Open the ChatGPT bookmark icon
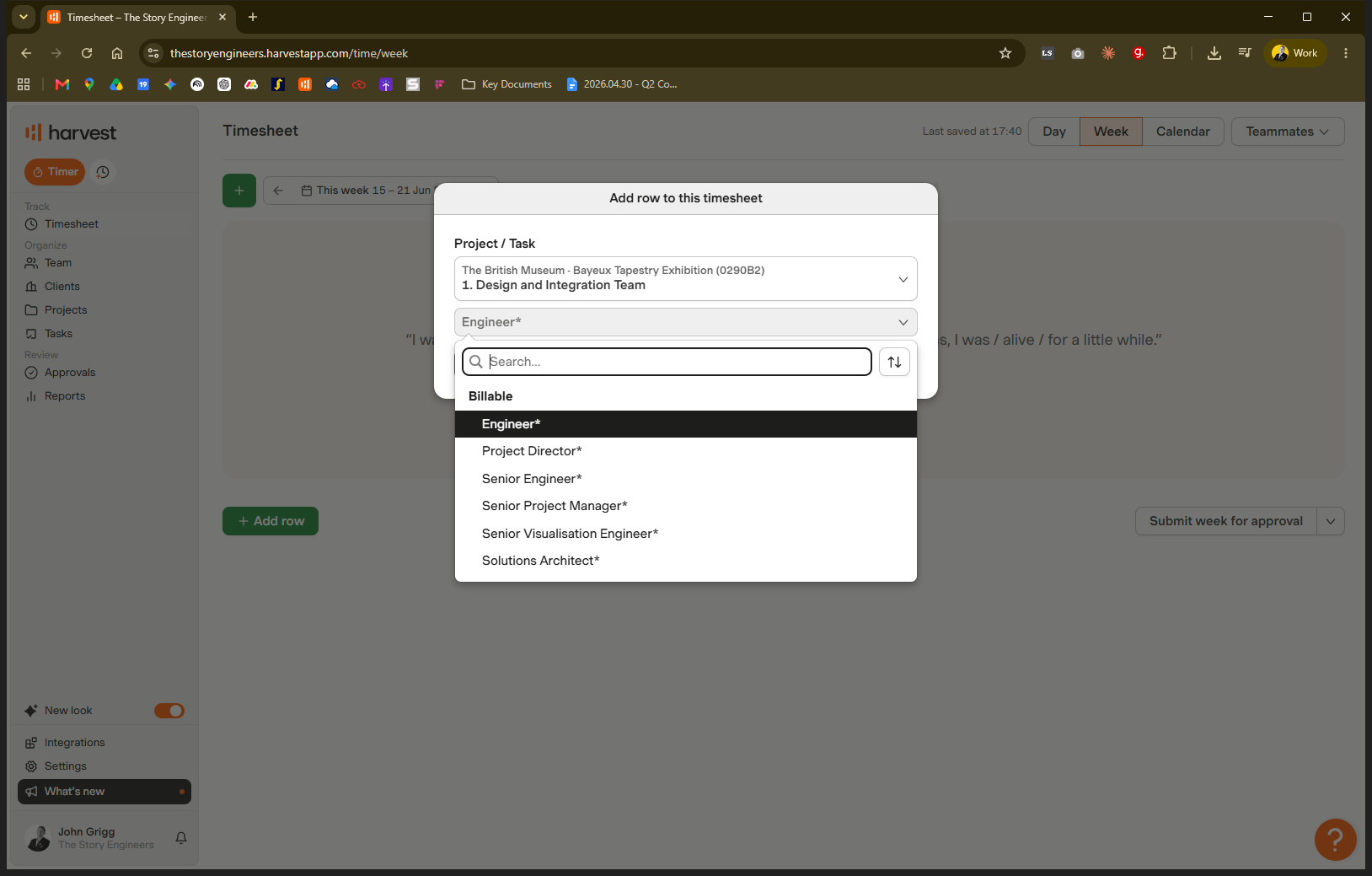Viewport: 1372px width, 876px height. [x=224, y=84]
